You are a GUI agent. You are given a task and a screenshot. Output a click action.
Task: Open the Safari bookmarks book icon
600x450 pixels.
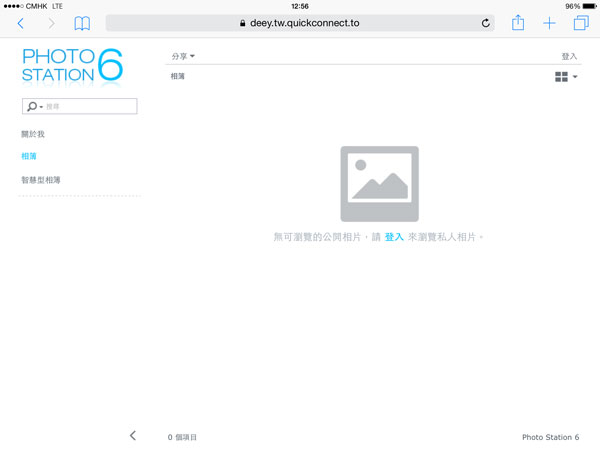click(x=82, y=23)
